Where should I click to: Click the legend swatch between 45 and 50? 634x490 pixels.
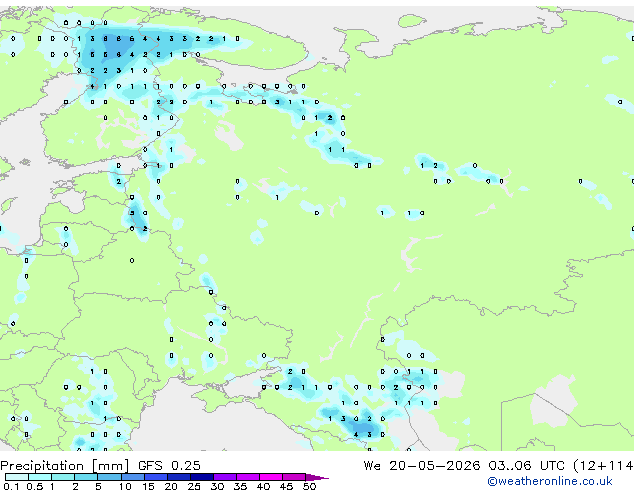(294, 477)
